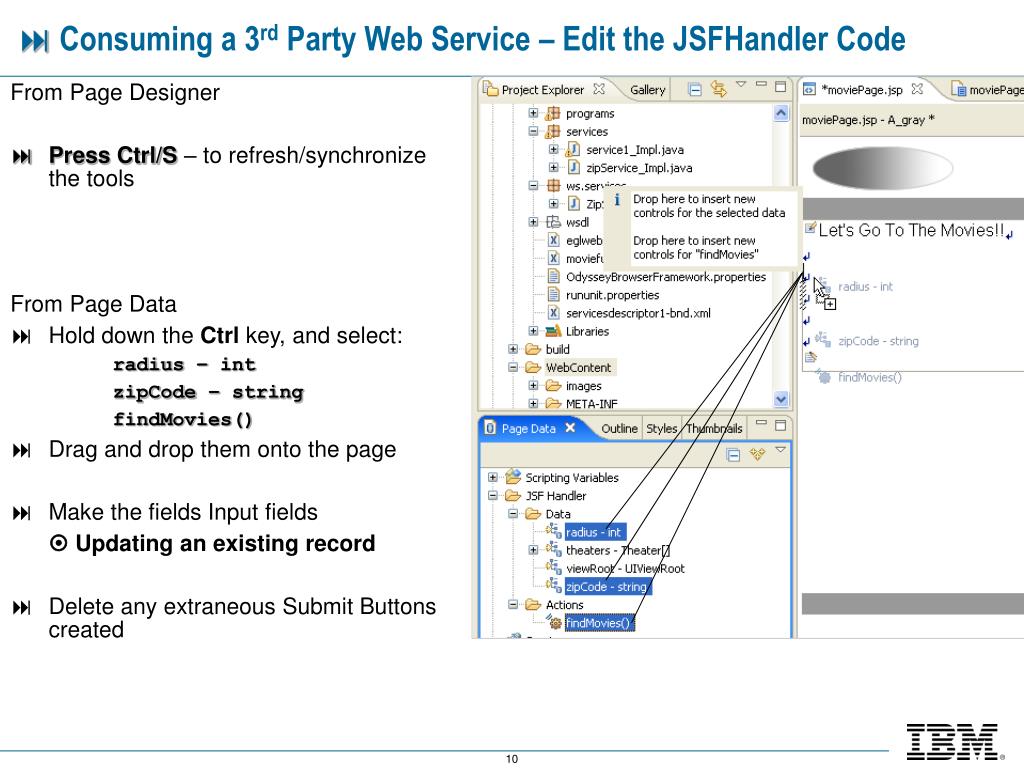Expand the build folder node
Screen dimensions: 1024x768
pyautogui.click(x=513, y=349)
